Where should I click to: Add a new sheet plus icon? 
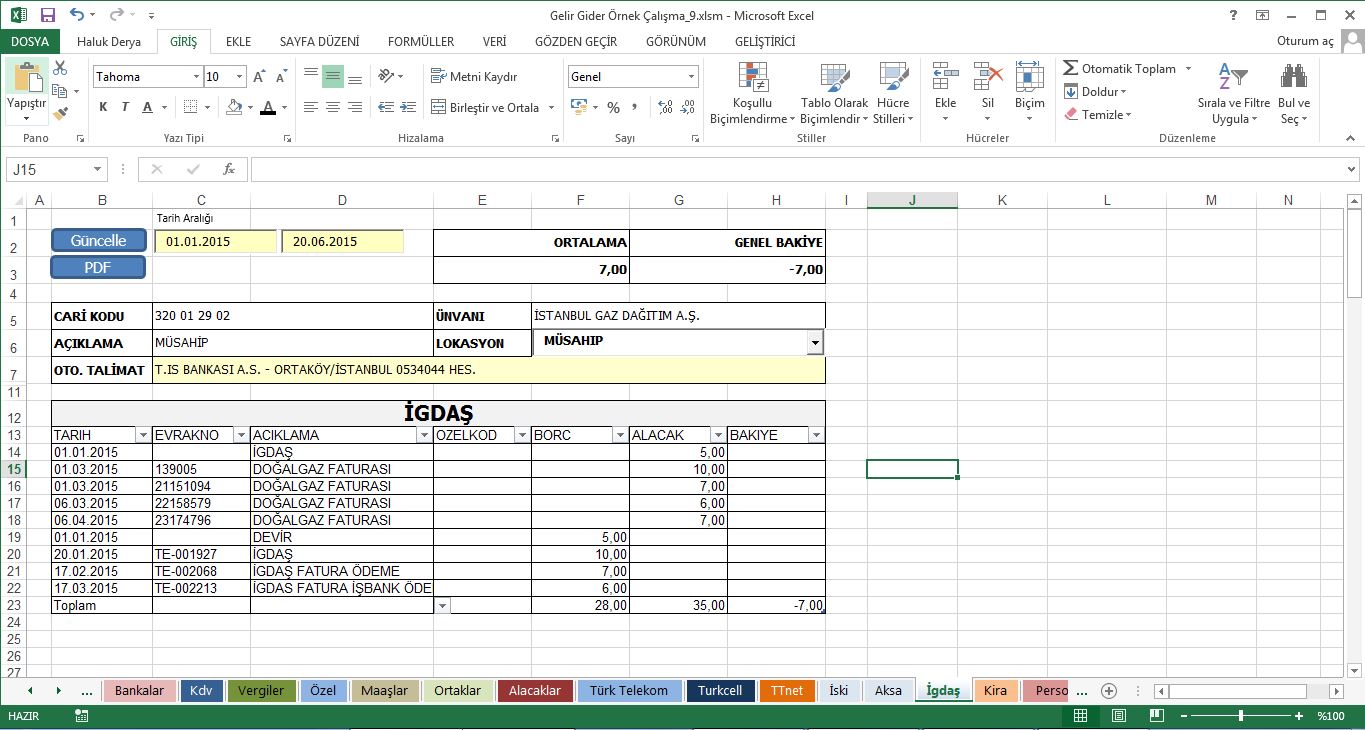1108,691
